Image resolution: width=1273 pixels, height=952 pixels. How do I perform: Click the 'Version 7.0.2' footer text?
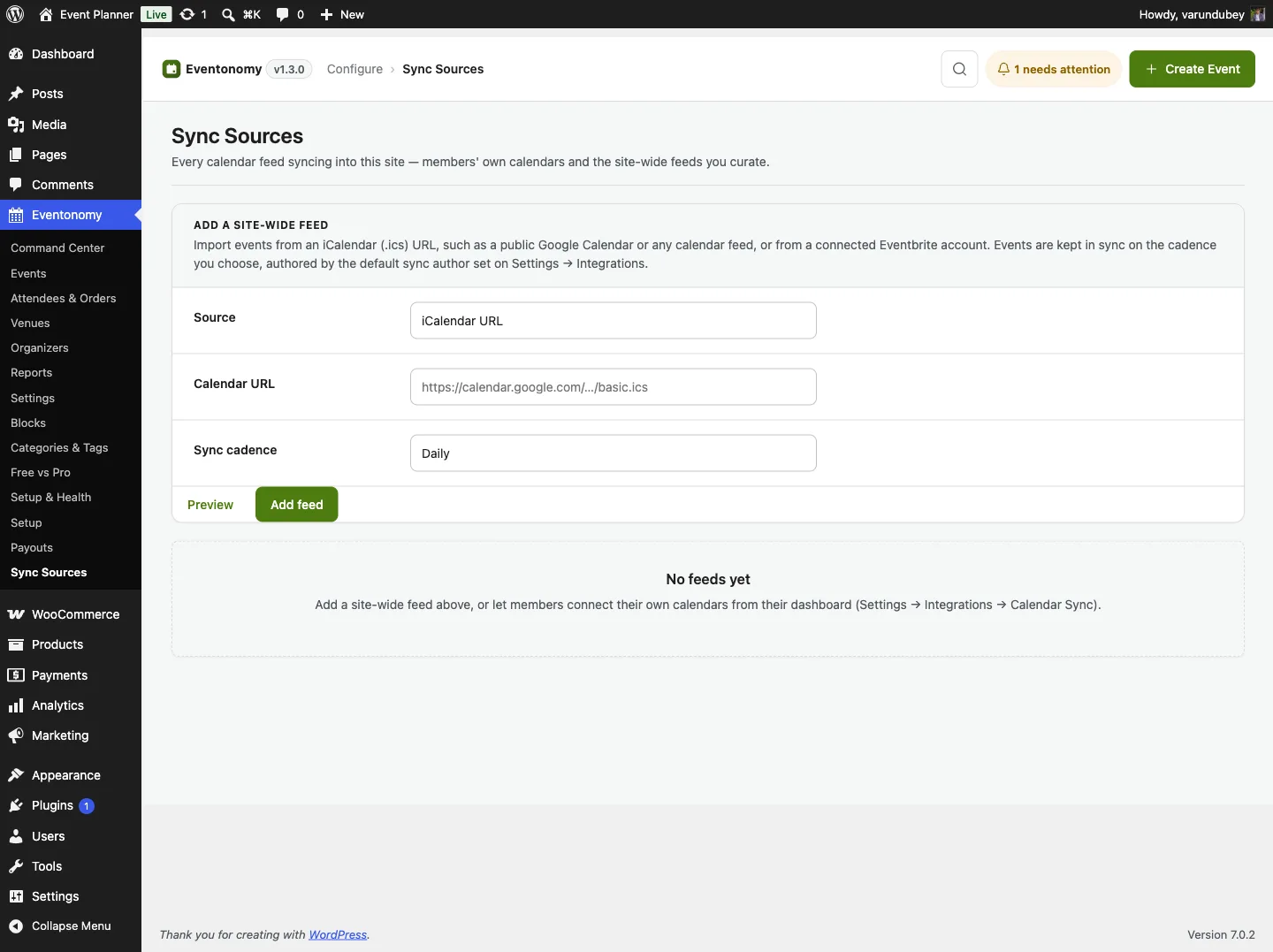1221,934
